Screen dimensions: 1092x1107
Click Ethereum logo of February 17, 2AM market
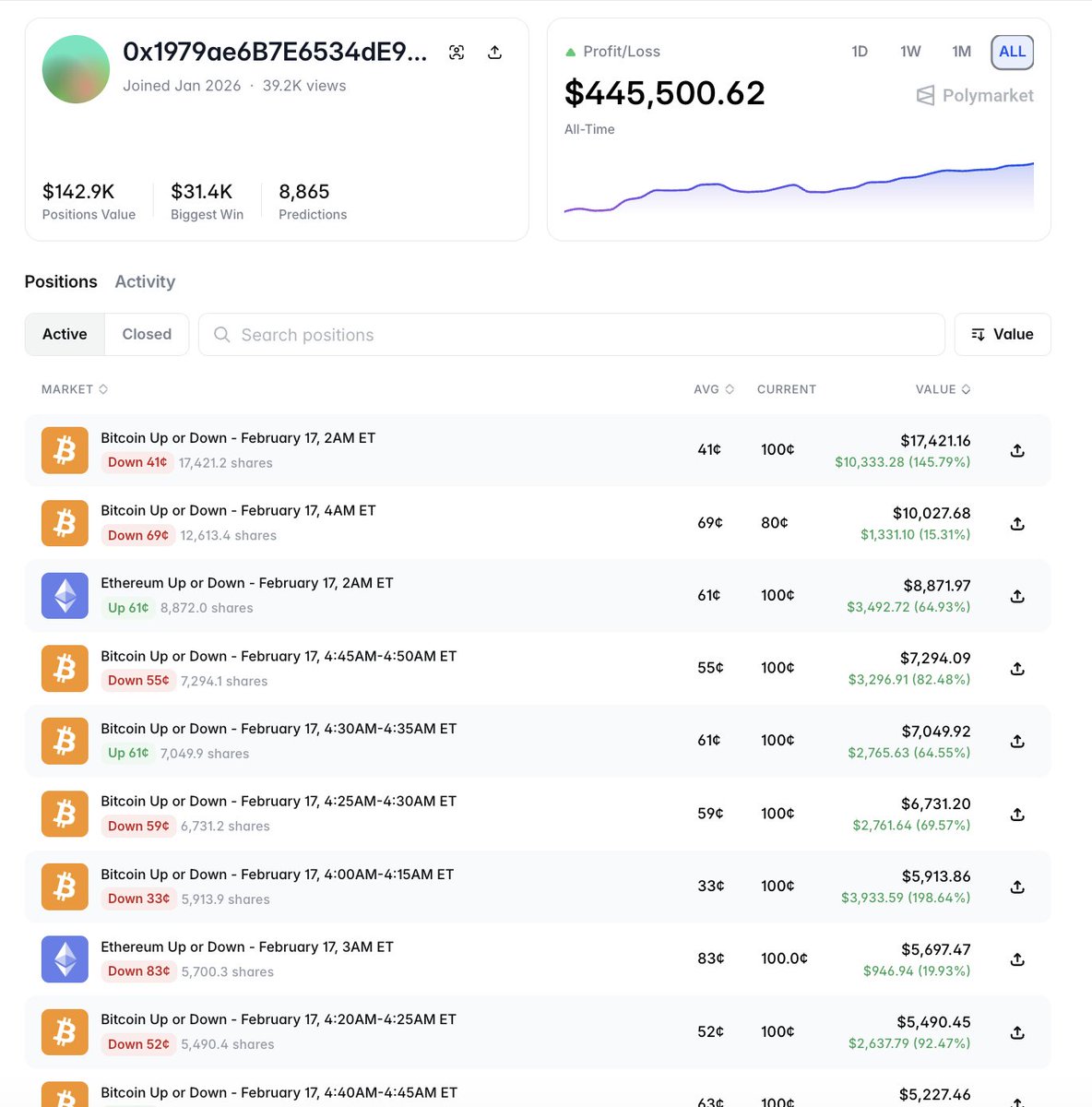coord(65,596)
